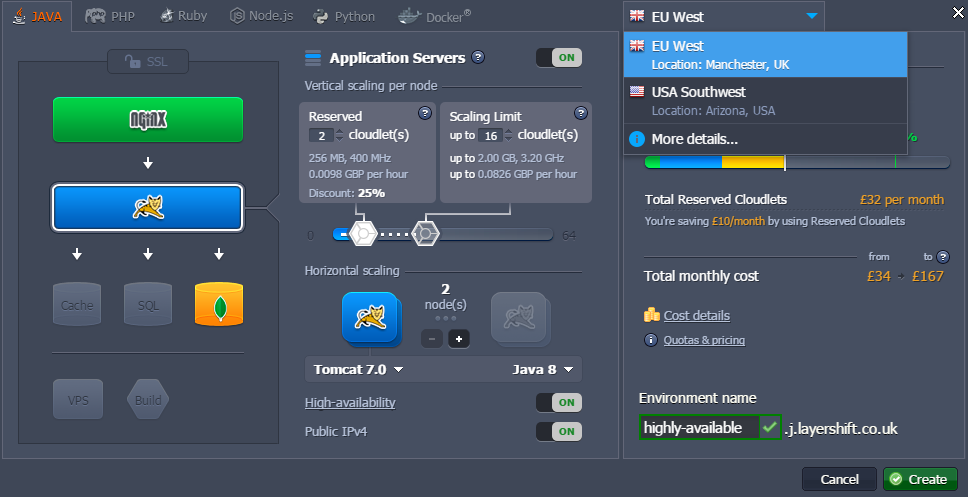Adjust the Reserved cloudlets stepper arrows
The height and width of the screenshot is (497, 968).
[339, 135]
